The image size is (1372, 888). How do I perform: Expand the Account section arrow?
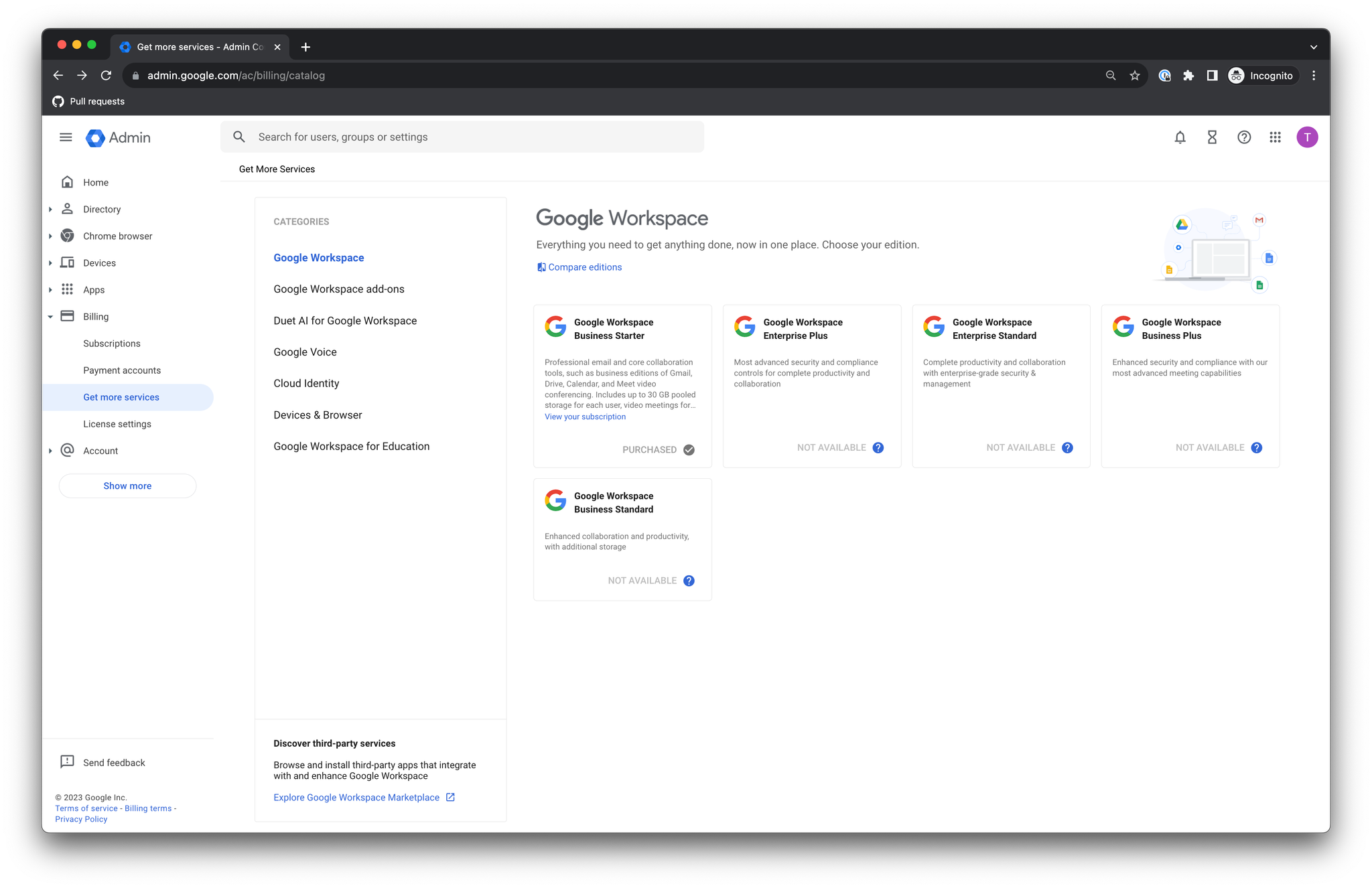(50, 451)
